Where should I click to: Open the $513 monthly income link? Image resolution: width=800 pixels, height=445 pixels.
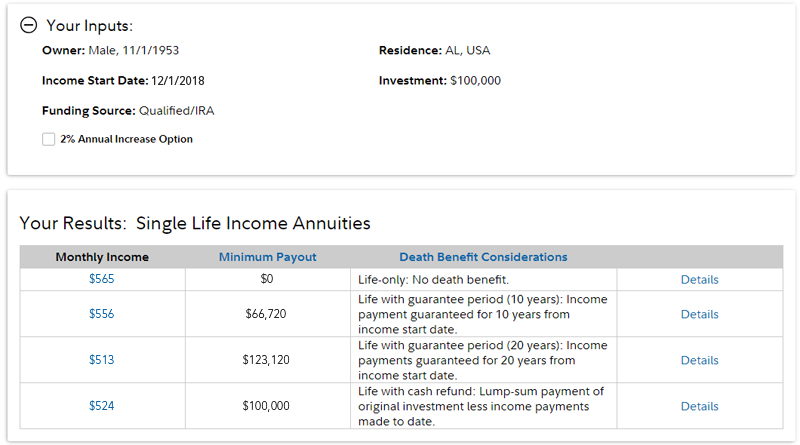pyautogui.click(x=101, y=360)
